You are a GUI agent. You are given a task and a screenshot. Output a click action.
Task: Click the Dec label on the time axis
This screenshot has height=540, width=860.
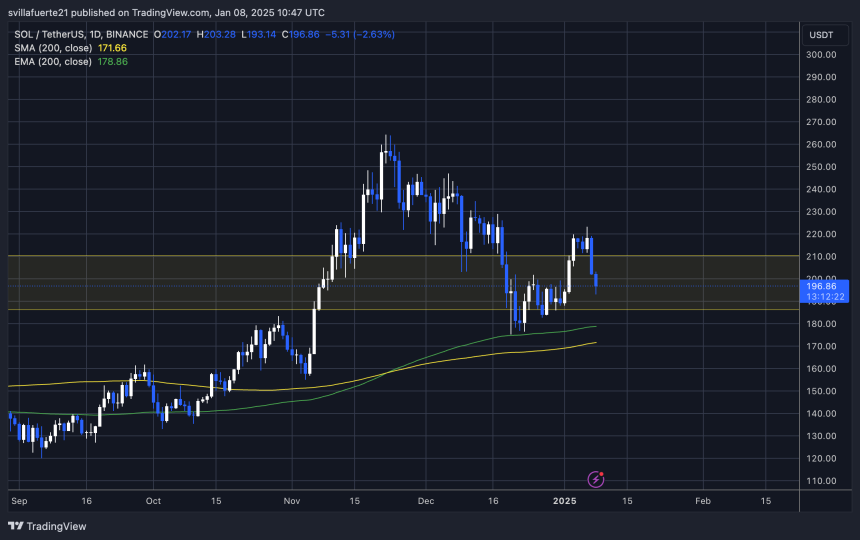click(426, 499)
